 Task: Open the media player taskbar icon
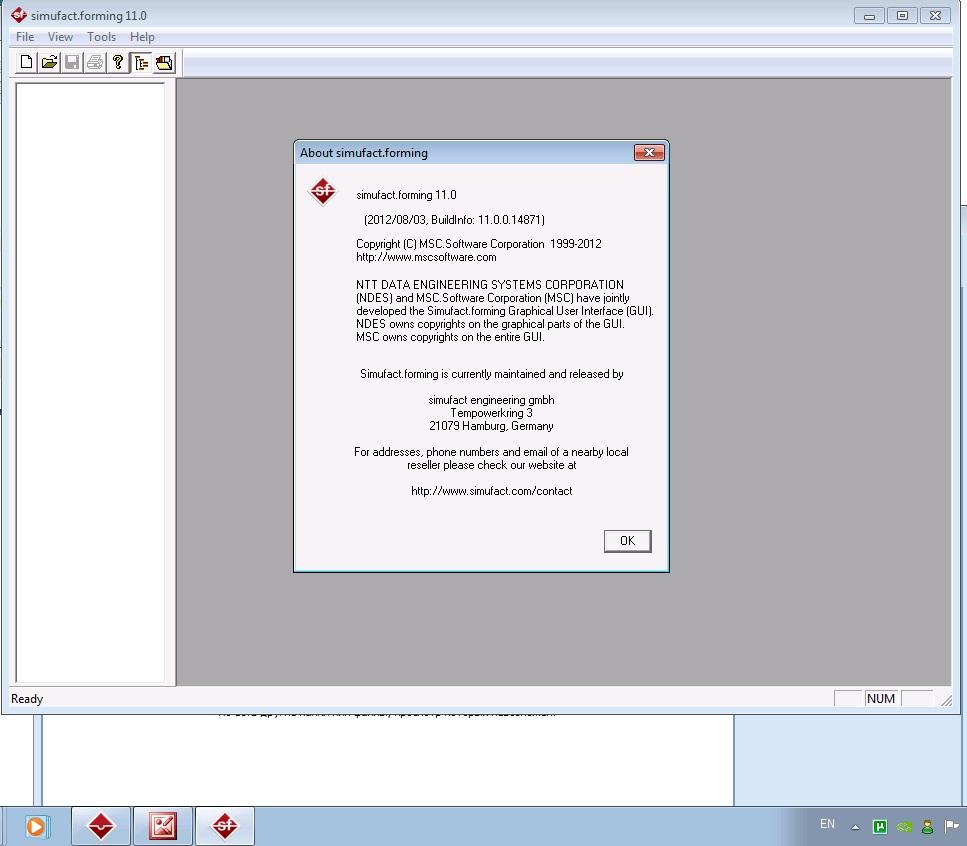tap(37, 826)
